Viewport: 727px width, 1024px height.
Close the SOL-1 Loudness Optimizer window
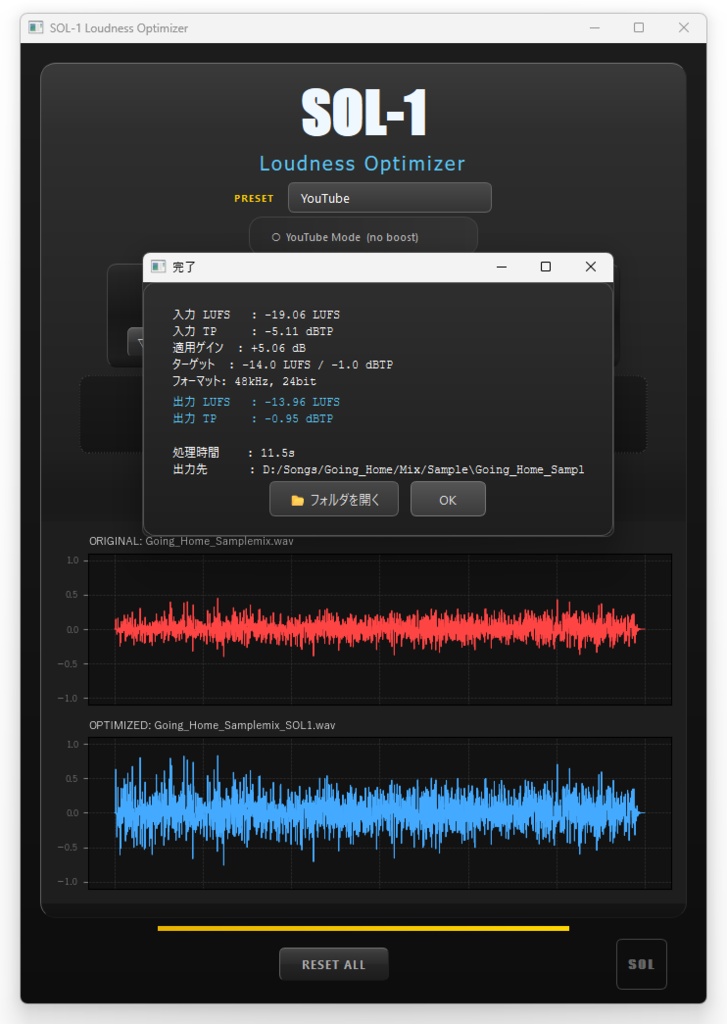tap(683, 27)
